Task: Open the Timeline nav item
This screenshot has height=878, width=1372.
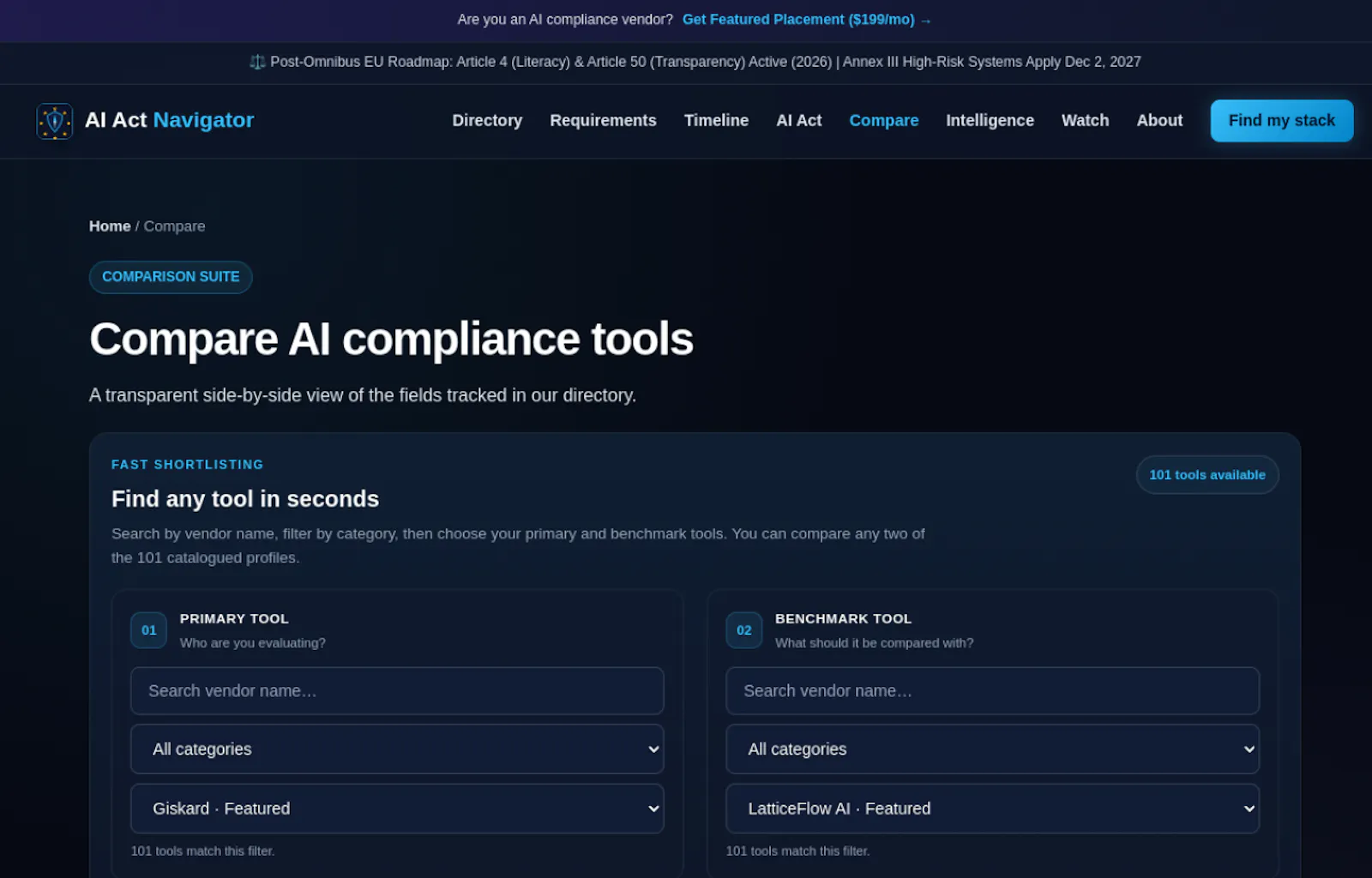Action: click(x=716, y=121)
